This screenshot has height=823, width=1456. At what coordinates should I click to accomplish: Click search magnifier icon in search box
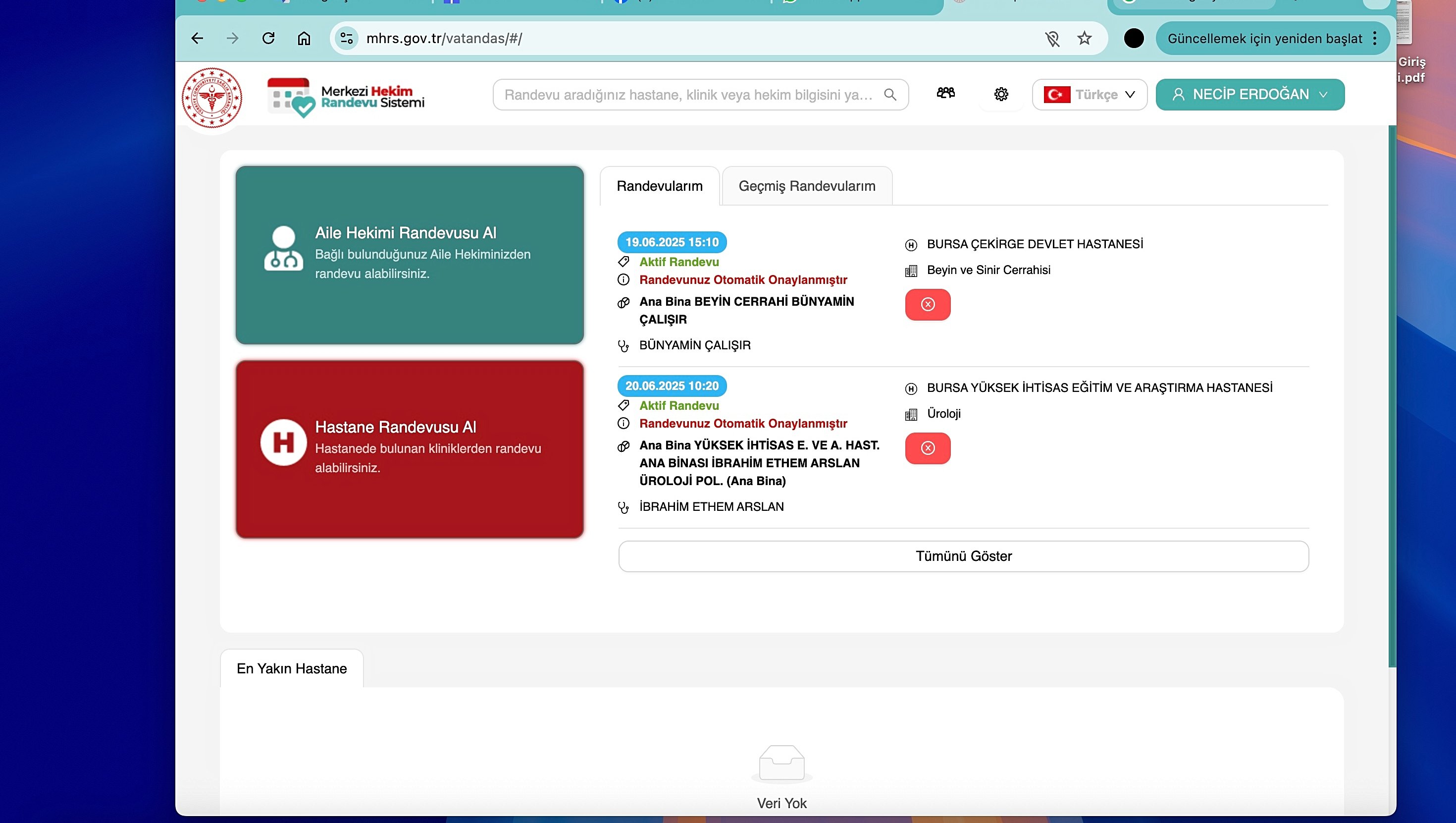[x=890, y=95]
